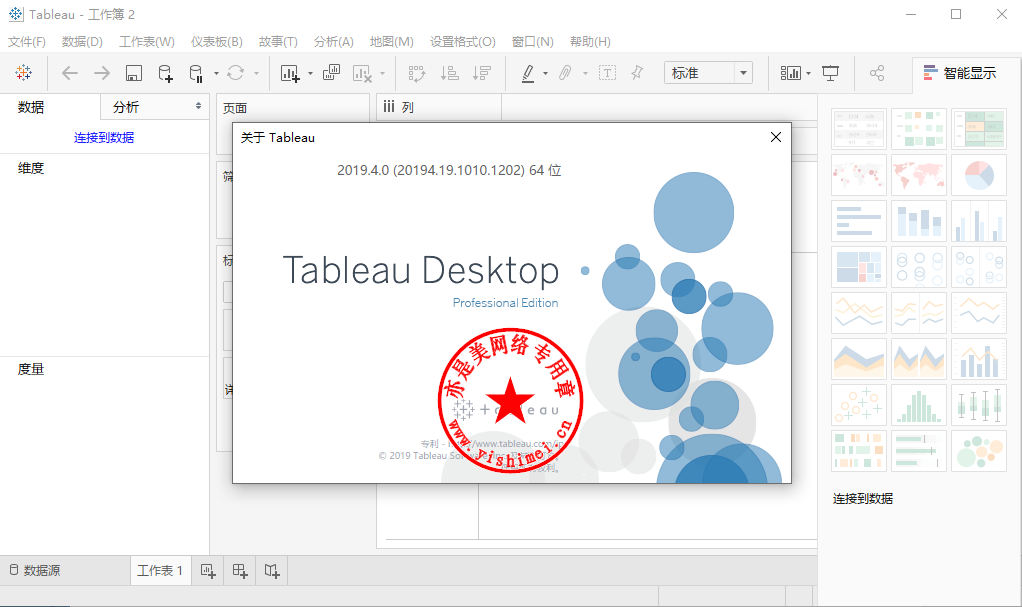Add a new story from the bottom tab bar
Screen dimensions: 1022x607
click(x=272, y=571)
